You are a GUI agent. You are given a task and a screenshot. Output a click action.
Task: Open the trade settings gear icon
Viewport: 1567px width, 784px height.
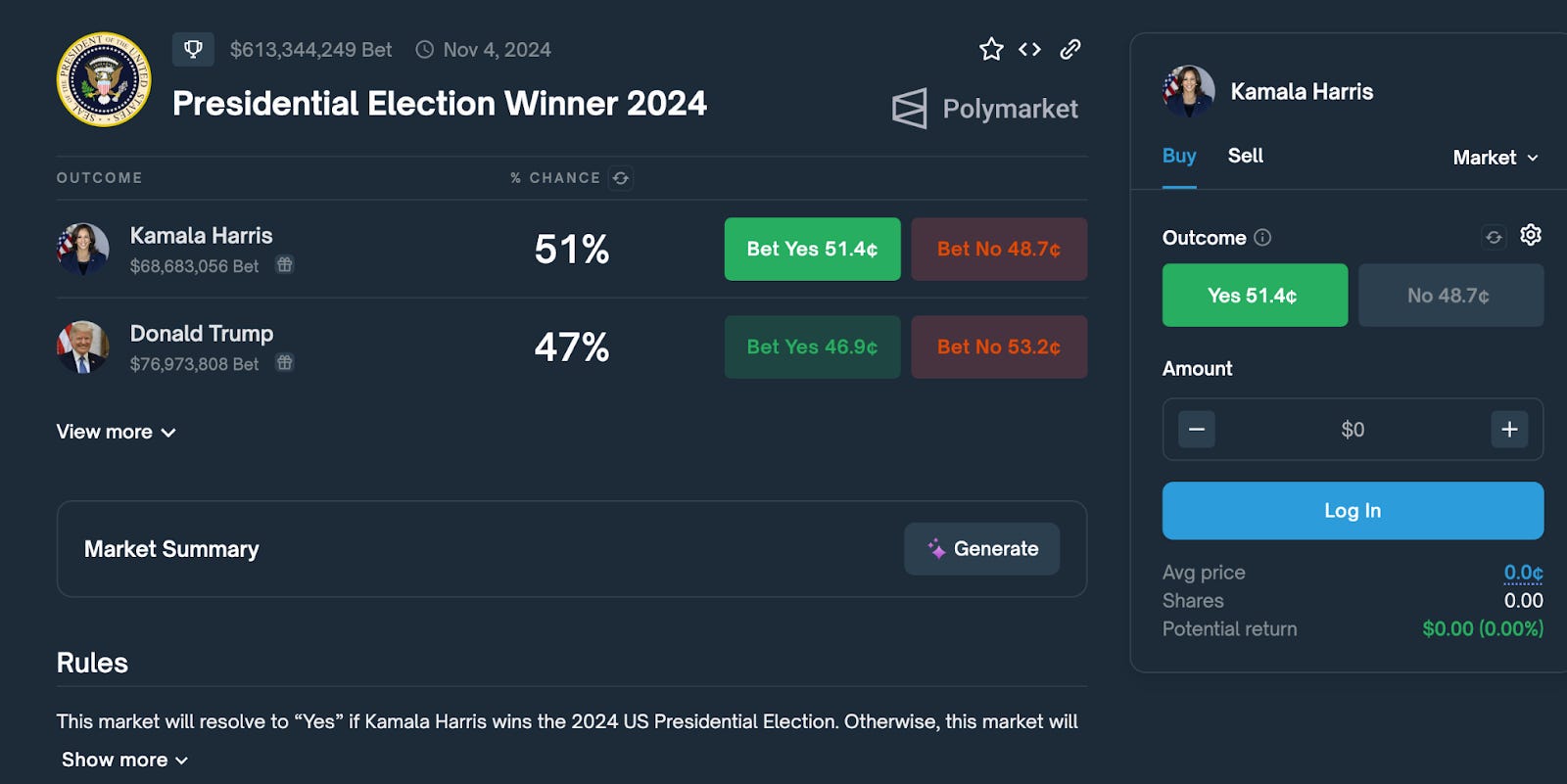click(1530, 235)
